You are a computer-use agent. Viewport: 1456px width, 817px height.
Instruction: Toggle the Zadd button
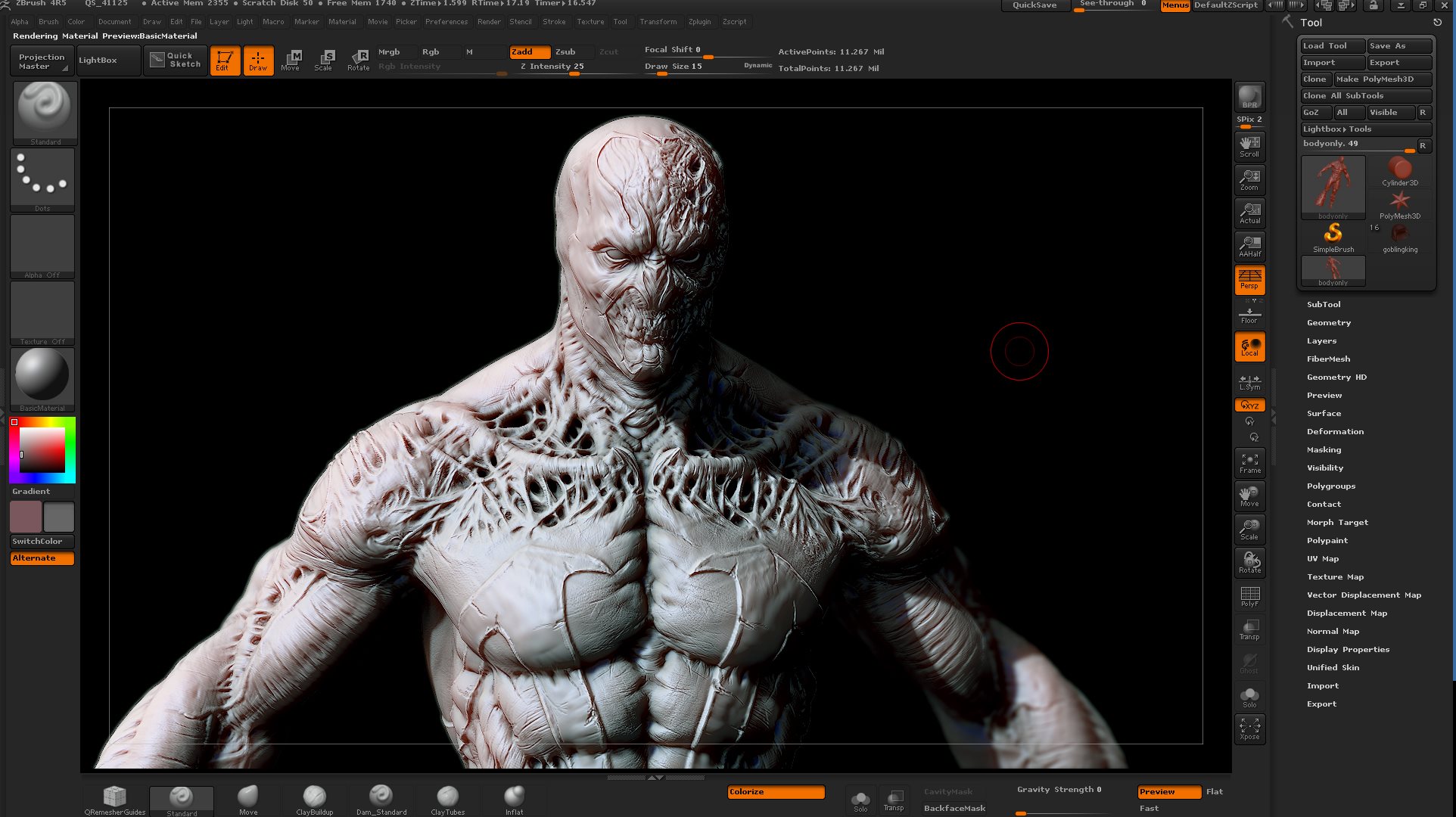[x=530, y=52]
